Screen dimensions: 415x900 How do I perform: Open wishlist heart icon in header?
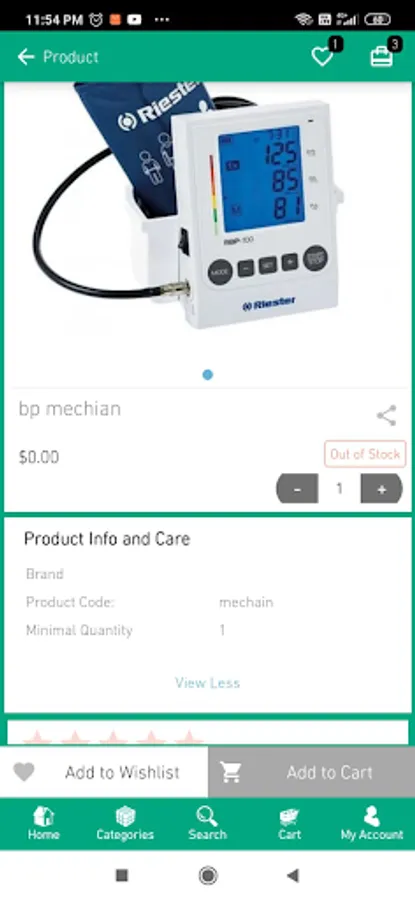click(x=323, y=56)
